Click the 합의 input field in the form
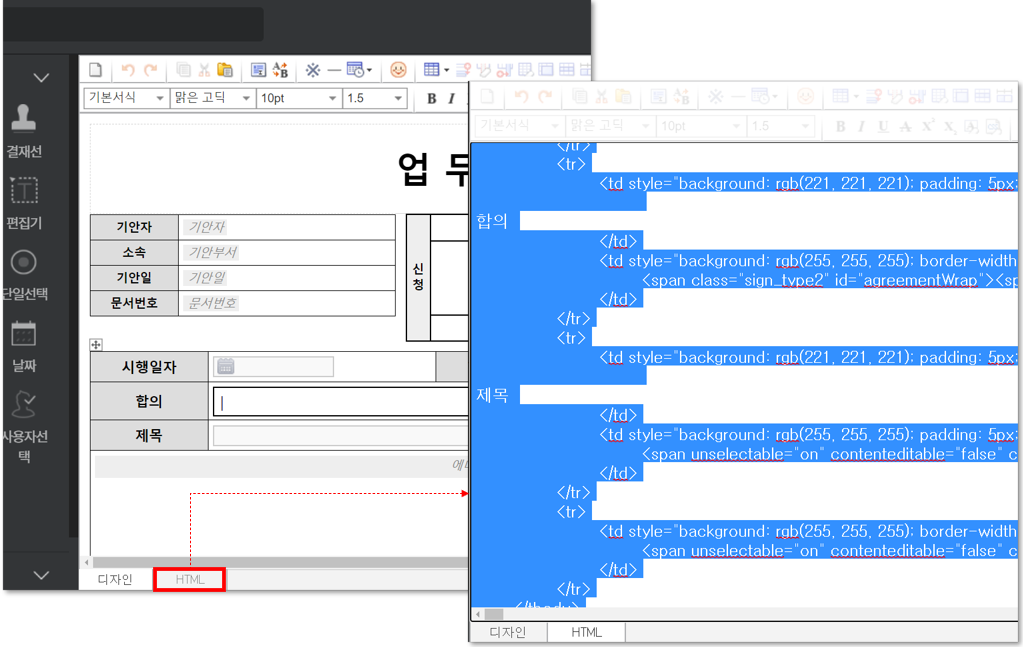 tap(340, 402)
